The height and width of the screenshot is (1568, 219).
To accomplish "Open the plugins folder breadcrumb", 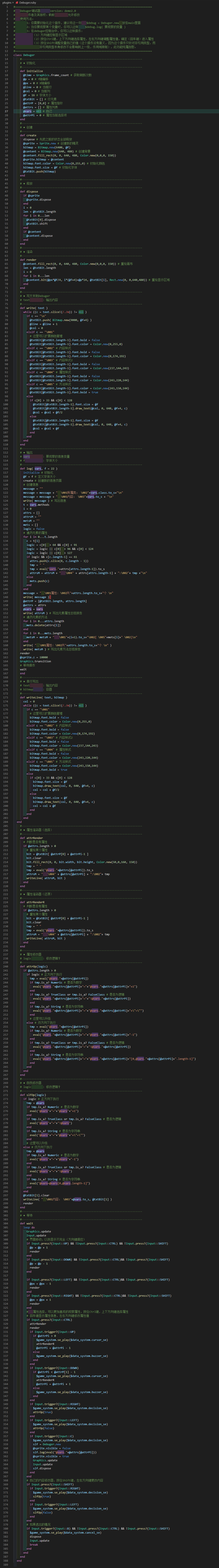I will (x=7, y=3).
